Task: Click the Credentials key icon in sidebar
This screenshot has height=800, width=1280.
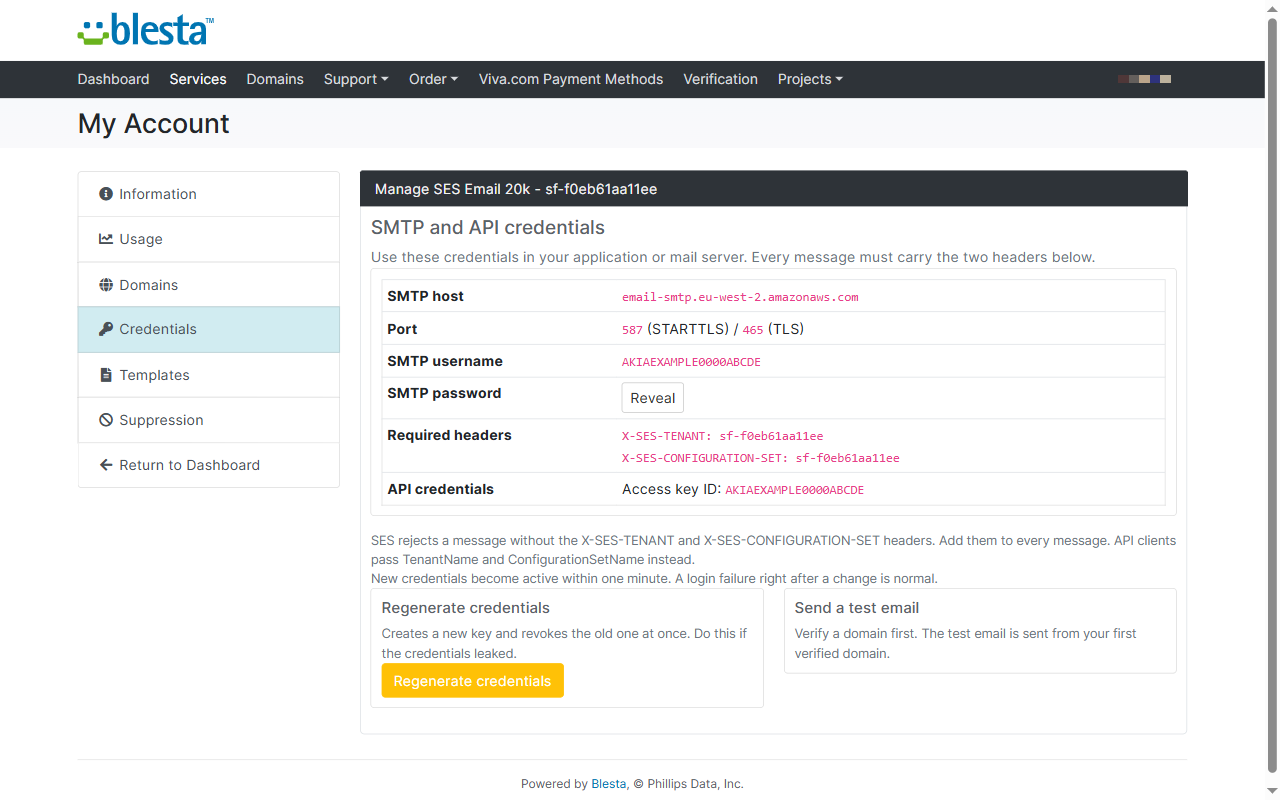Action: 106,329
